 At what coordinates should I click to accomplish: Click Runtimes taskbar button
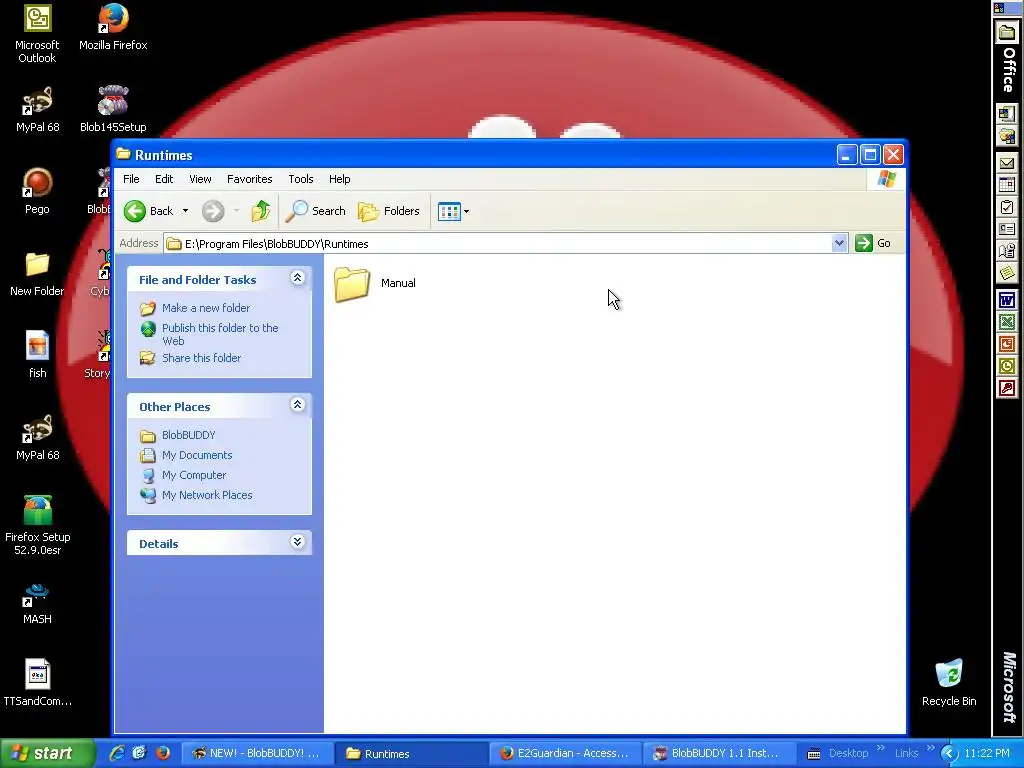click(x=410, y=754)
